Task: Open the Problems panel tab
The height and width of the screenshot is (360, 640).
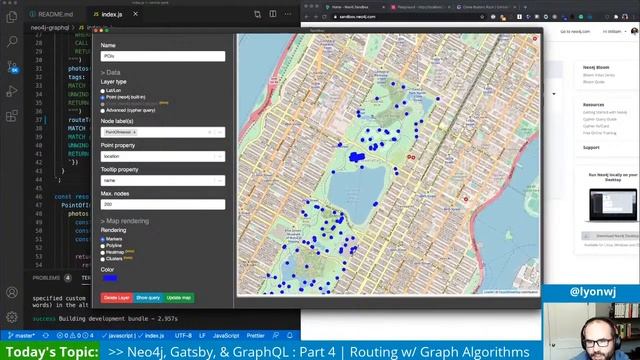Action: 51,278
